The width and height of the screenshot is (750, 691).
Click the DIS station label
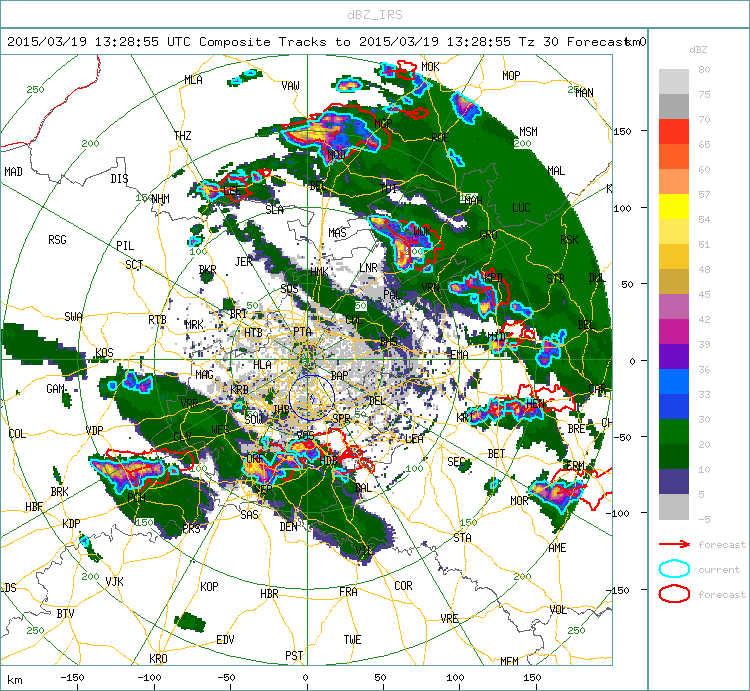pyautogui.click(x=119, y=179)
